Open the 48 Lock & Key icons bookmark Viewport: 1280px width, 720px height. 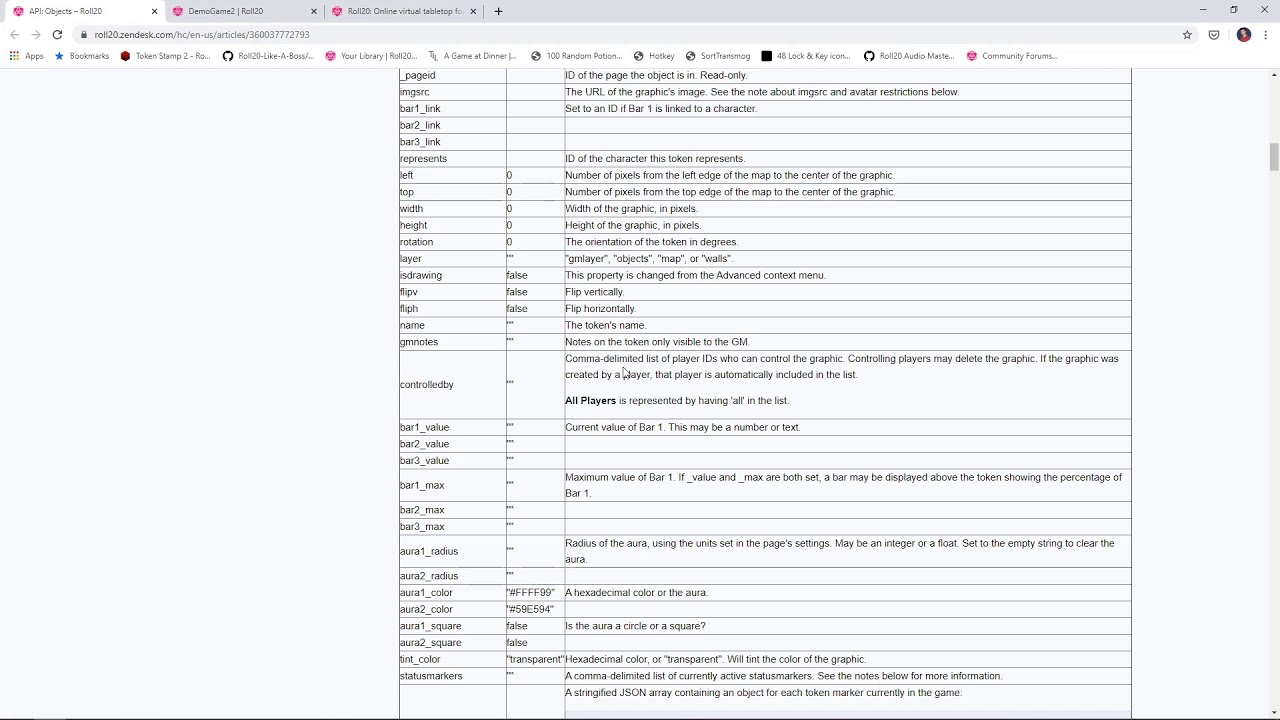(x=806, y=56)
